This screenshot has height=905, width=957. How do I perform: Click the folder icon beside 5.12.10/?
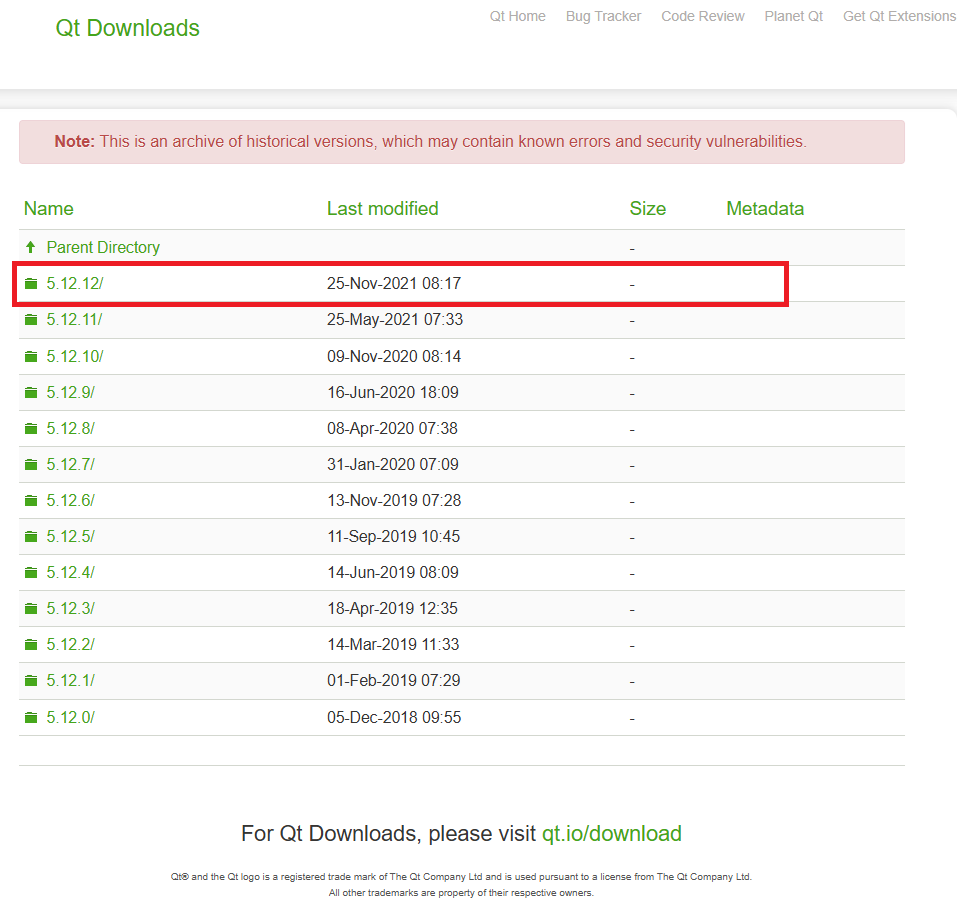[31, 356]
